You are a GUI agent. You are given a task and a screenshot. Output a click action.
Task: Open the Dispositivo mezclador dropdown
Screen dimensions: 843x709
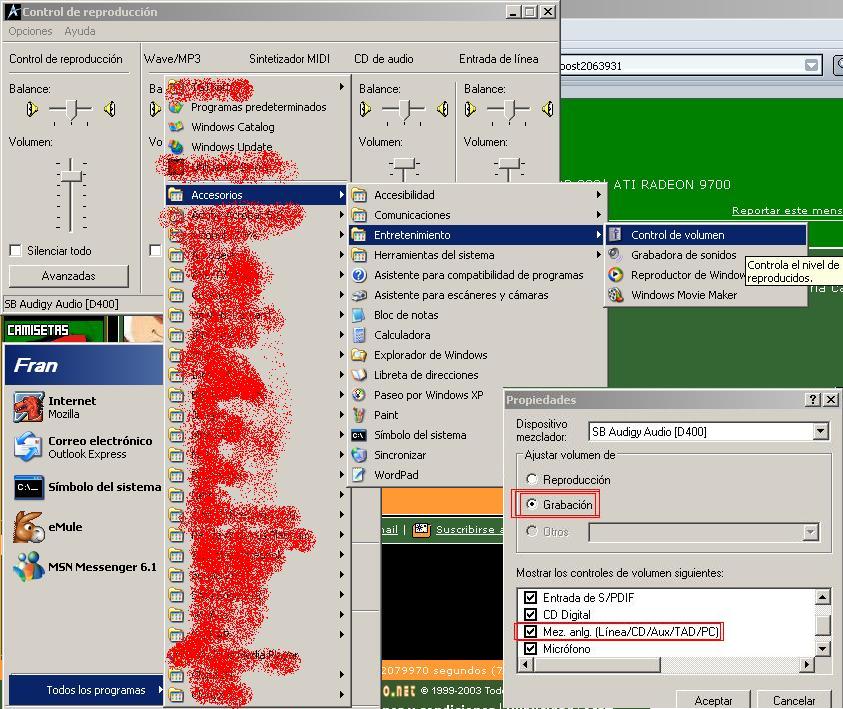click(820, 431)
